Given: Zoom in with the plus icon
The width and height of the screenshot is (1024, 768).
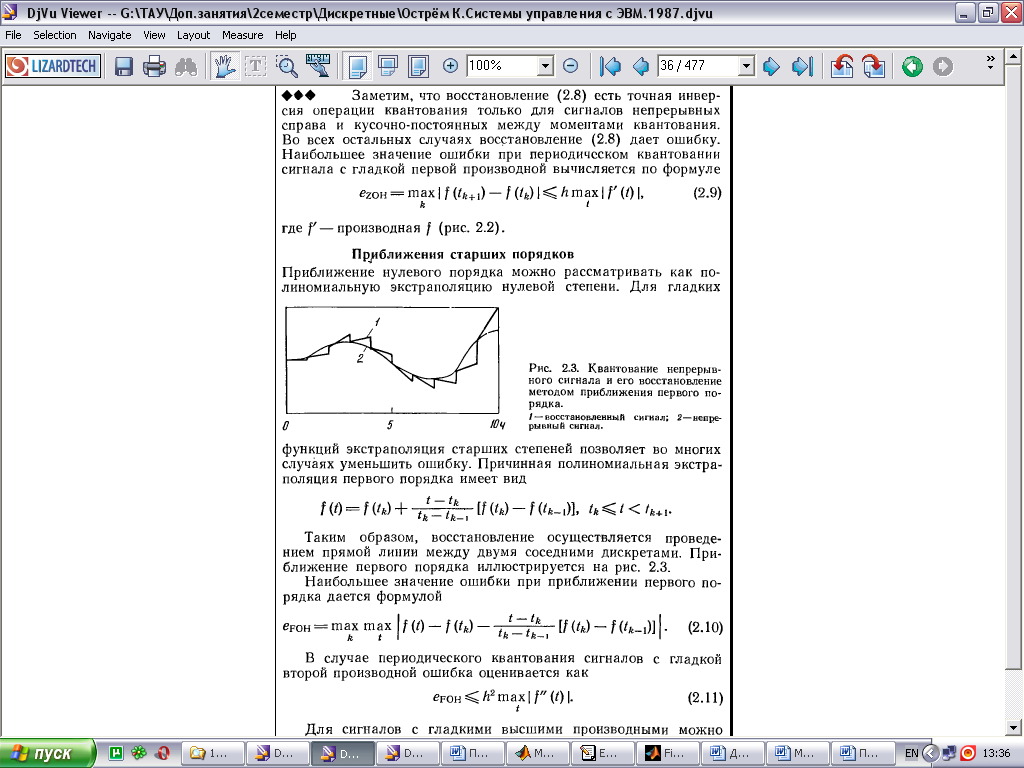Looking at the screenshot, I should pos(450,66).
